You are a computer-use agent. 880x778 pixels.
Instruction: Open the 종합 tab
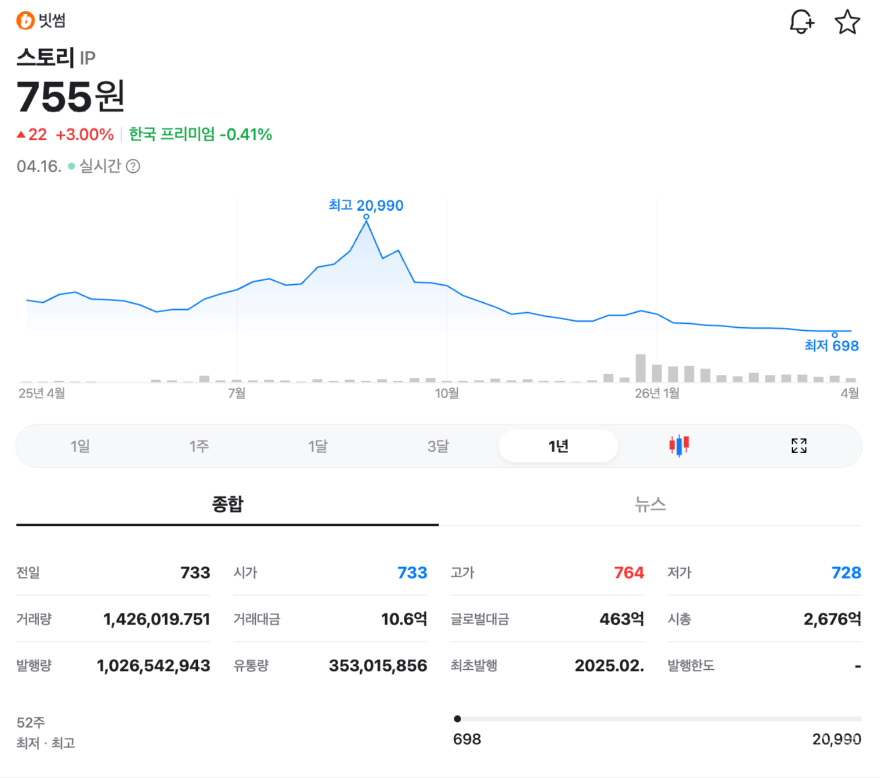(227, 504)
